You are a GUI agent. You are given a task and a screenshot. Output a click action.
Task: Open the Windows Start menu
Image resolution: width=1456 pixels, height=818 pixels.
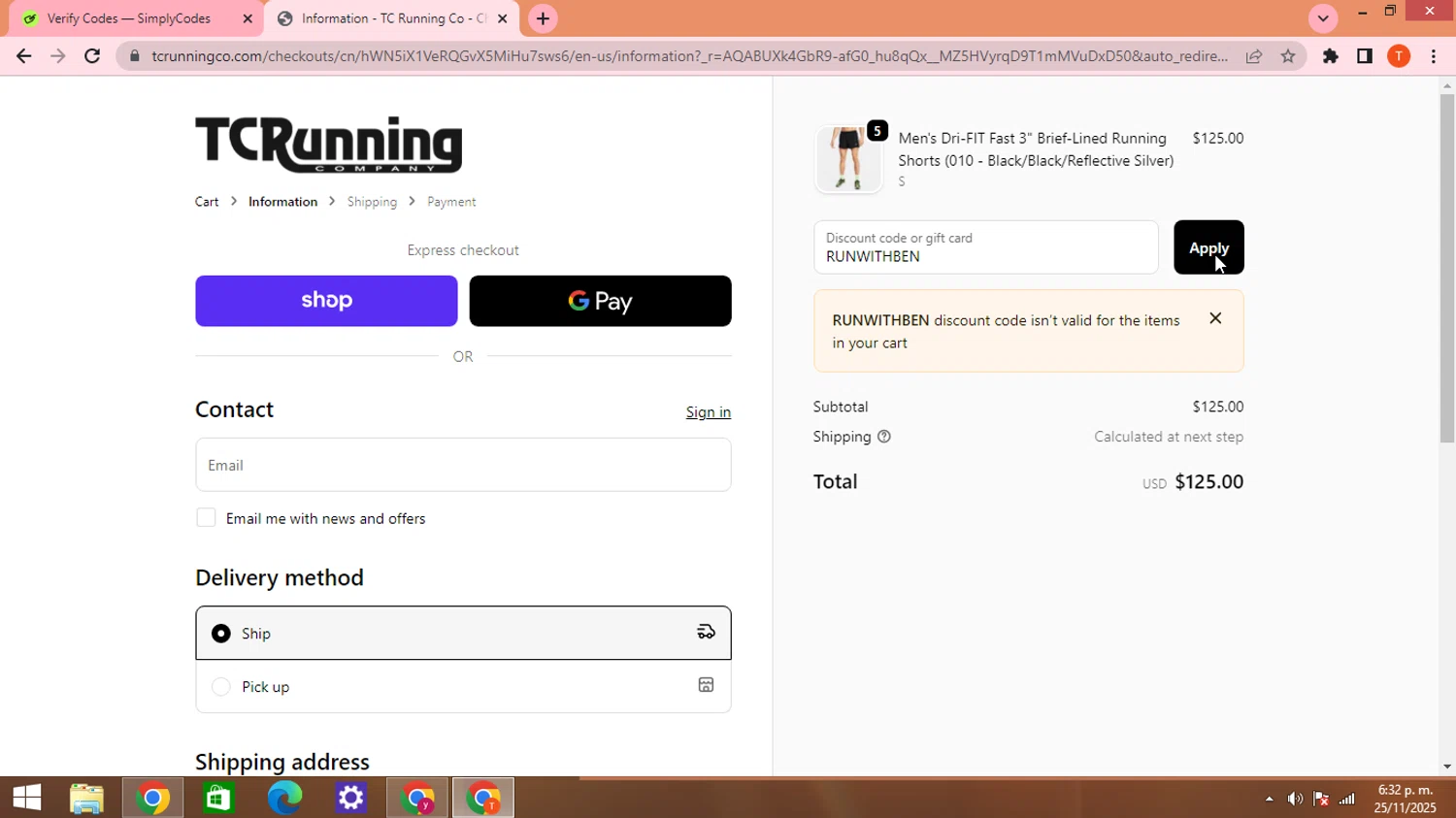[x=27, y=798]
